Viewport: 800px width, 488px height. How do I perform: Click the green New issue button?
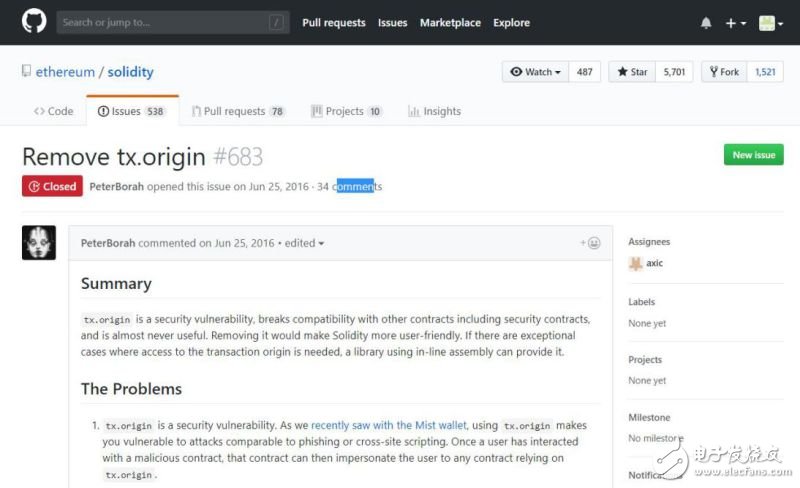(x=754, y=155)
